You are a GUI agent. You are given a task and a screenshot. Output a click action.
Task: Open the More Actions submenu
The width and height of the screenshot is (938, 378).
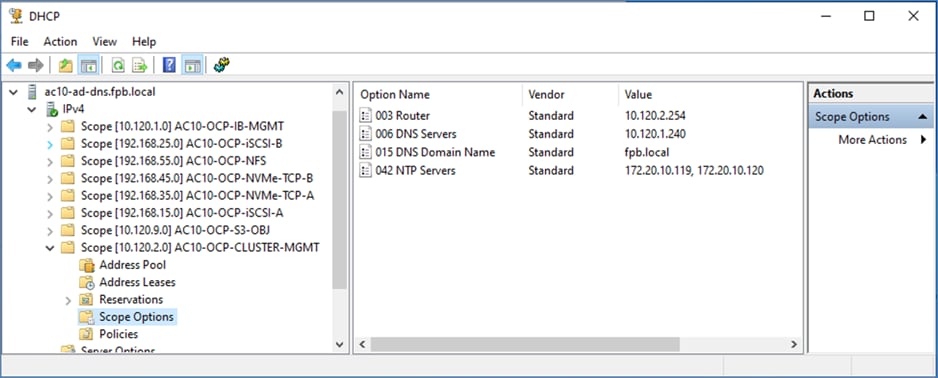(873, 140)
